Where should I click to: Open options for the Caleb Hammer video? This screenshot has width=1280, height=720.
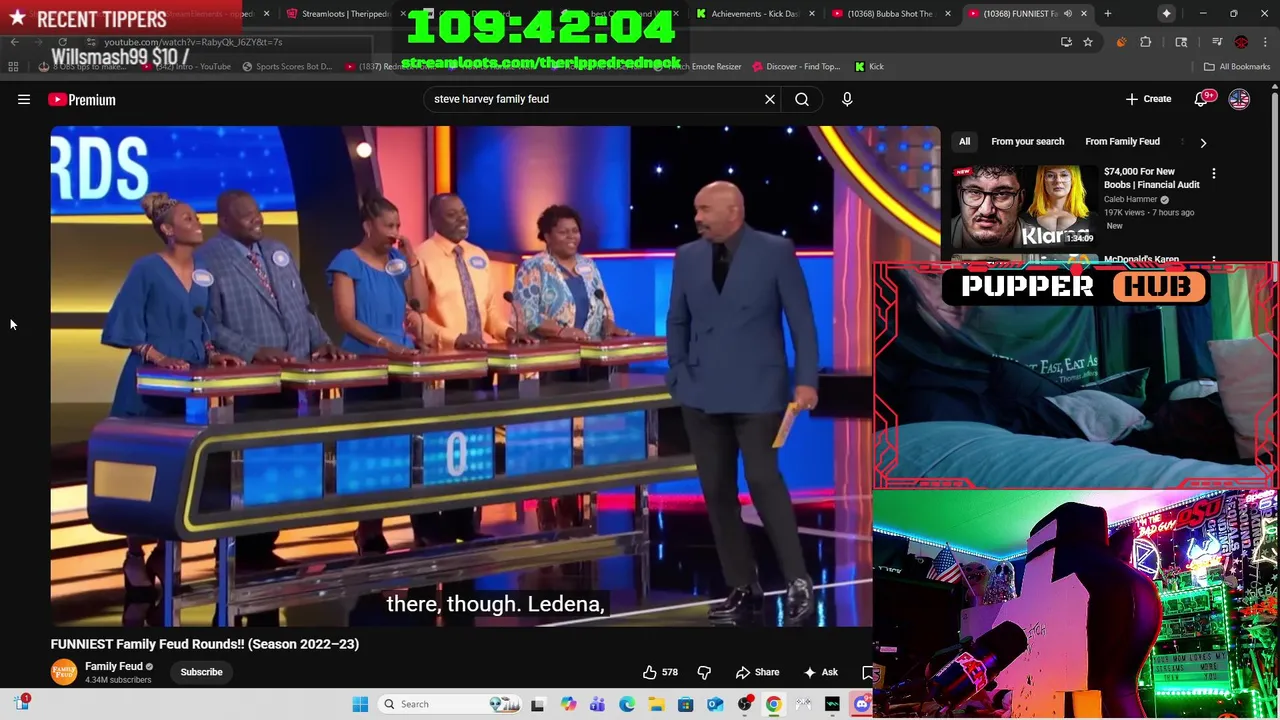[1214, 174]
